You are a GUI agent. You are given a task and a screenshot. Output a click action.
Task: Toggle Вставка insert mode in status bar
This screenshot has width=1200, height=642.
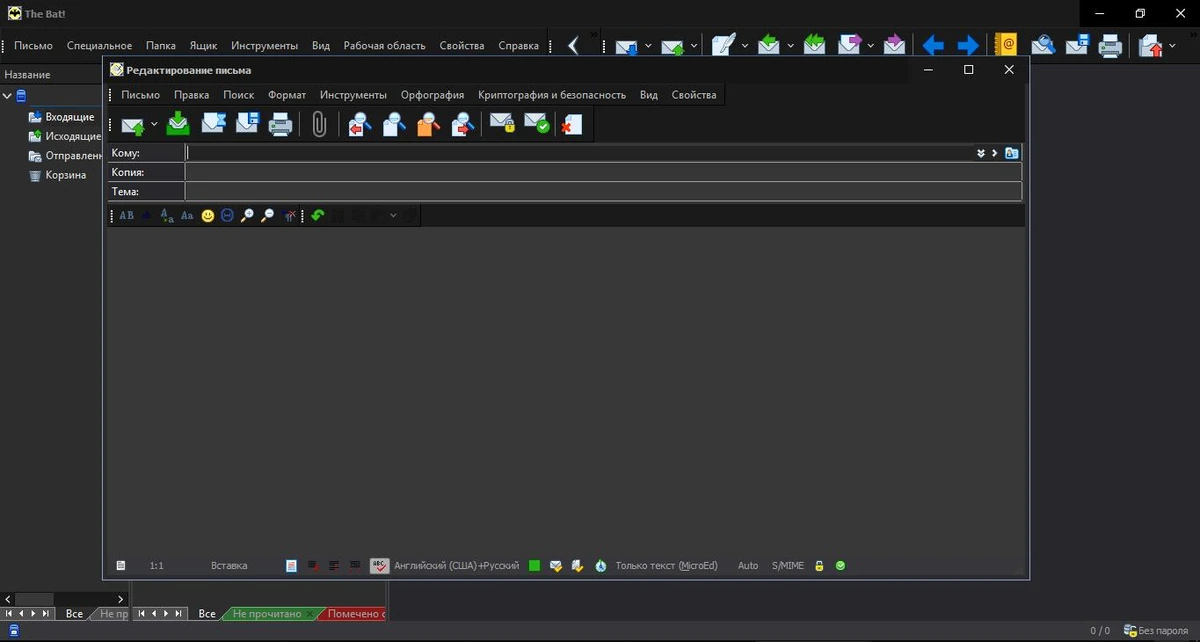pyautogui.click(x=229, y=566)
